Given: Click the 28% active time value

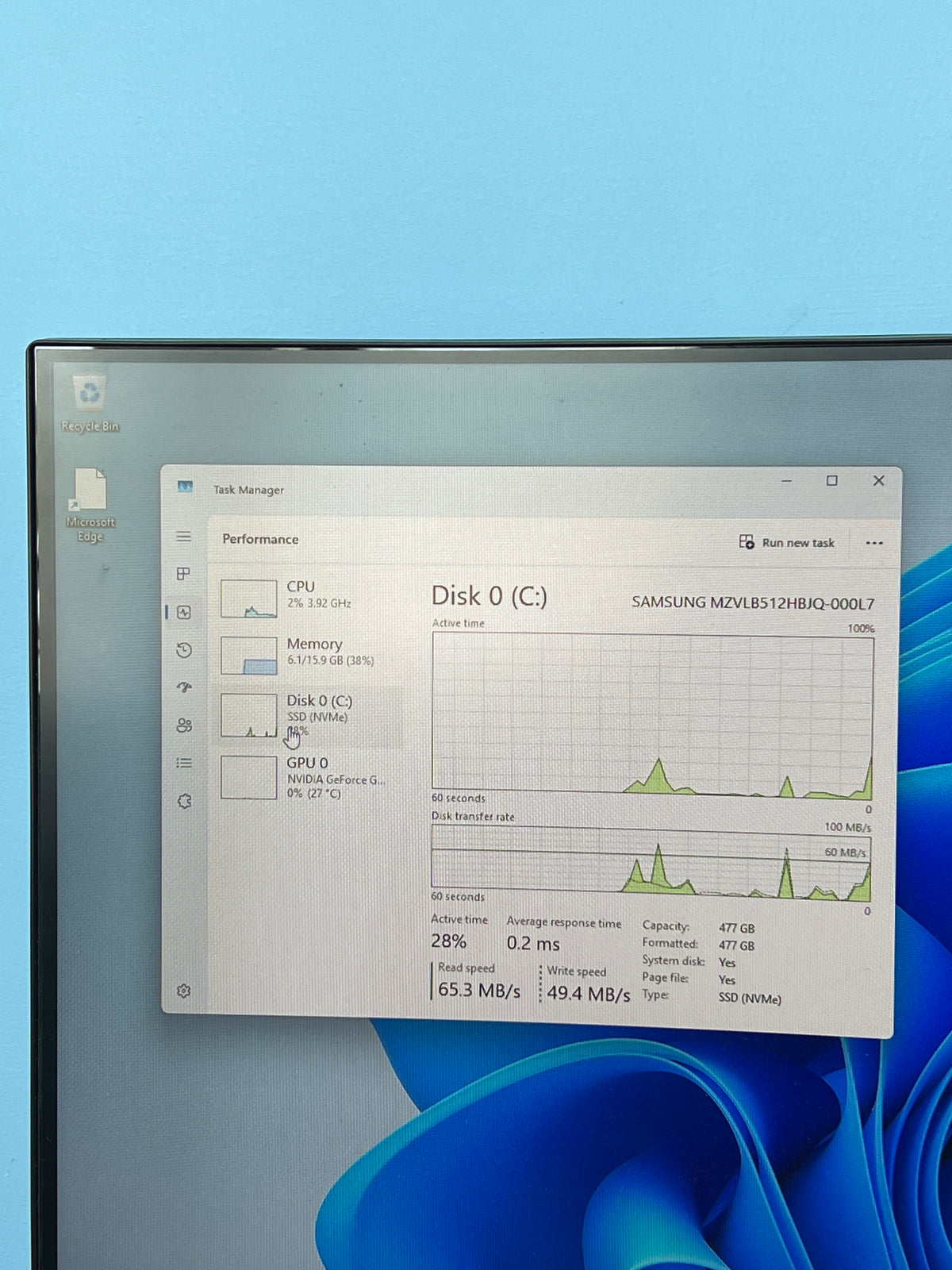Looking at the screenshot, I should pyautogui.click(x=448, y=941).
